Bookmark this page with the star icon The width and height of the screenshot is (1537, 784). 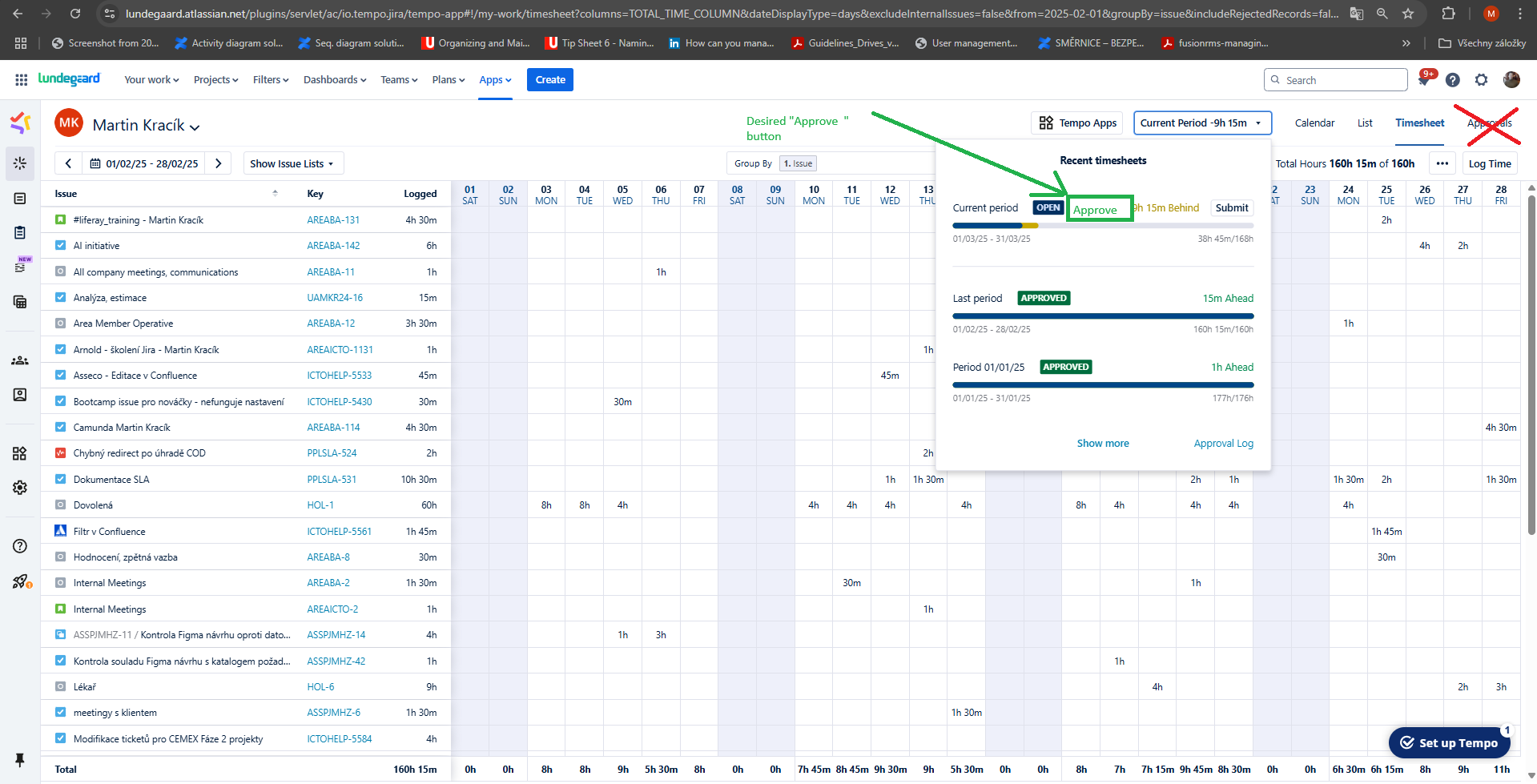coord(1408,14)
